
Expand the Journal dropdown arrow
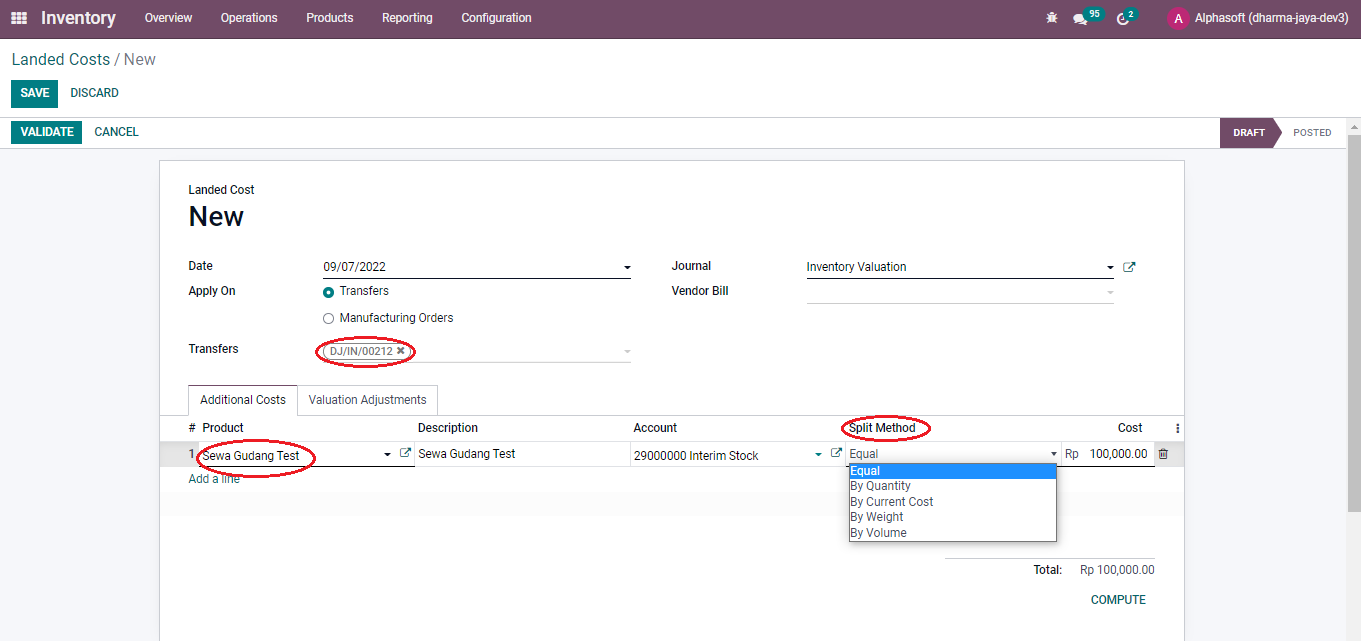(x=1110, y=268)
